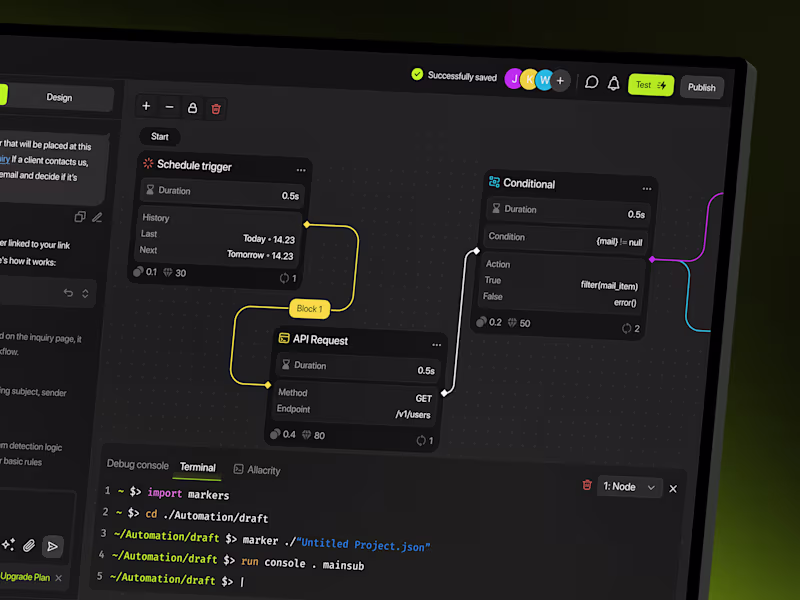Click Schedule trigger yellow output connector
Image resolution: width=800 pixels, height=600 pixels.
point(307,224)
